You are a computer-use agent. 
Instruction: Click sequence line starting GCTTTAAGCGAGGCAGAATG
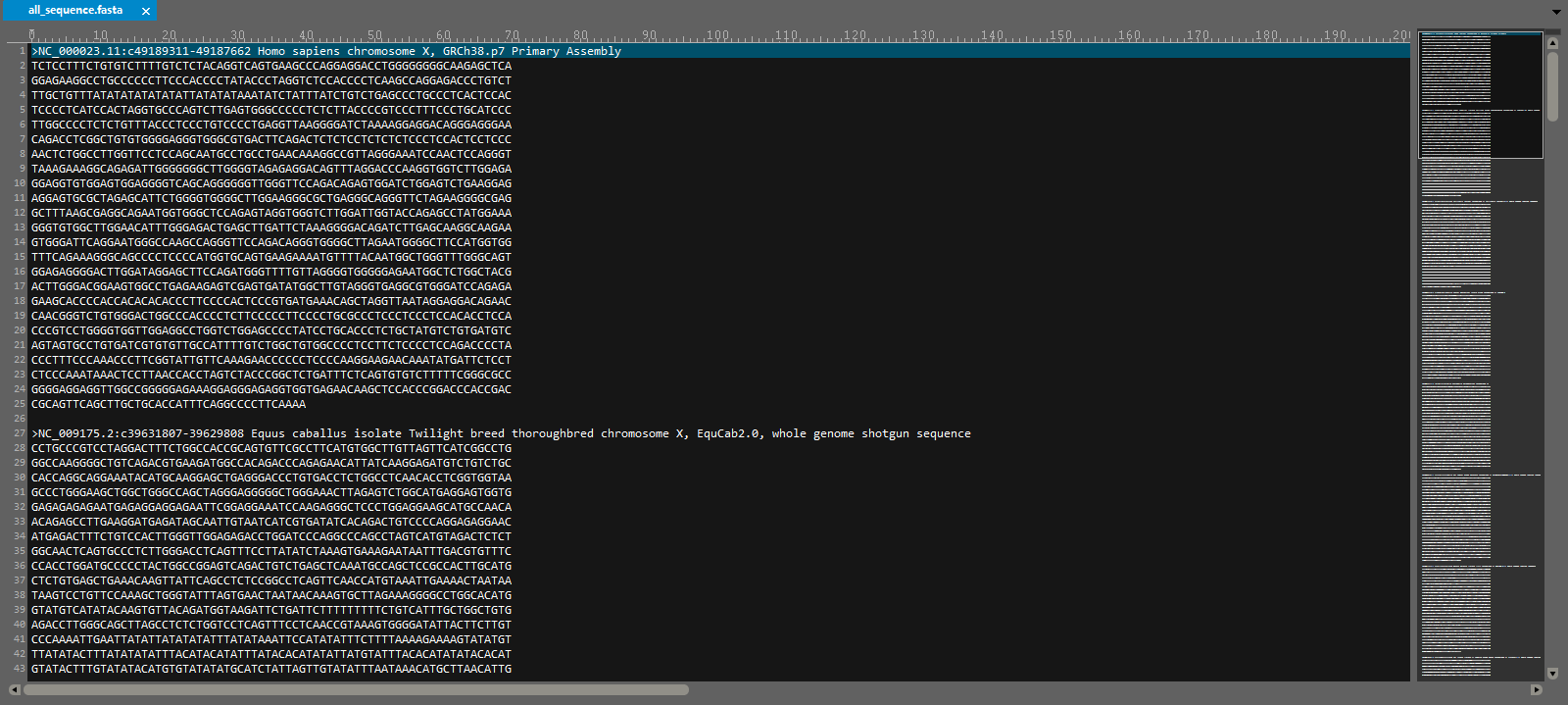tap(271, 213)
